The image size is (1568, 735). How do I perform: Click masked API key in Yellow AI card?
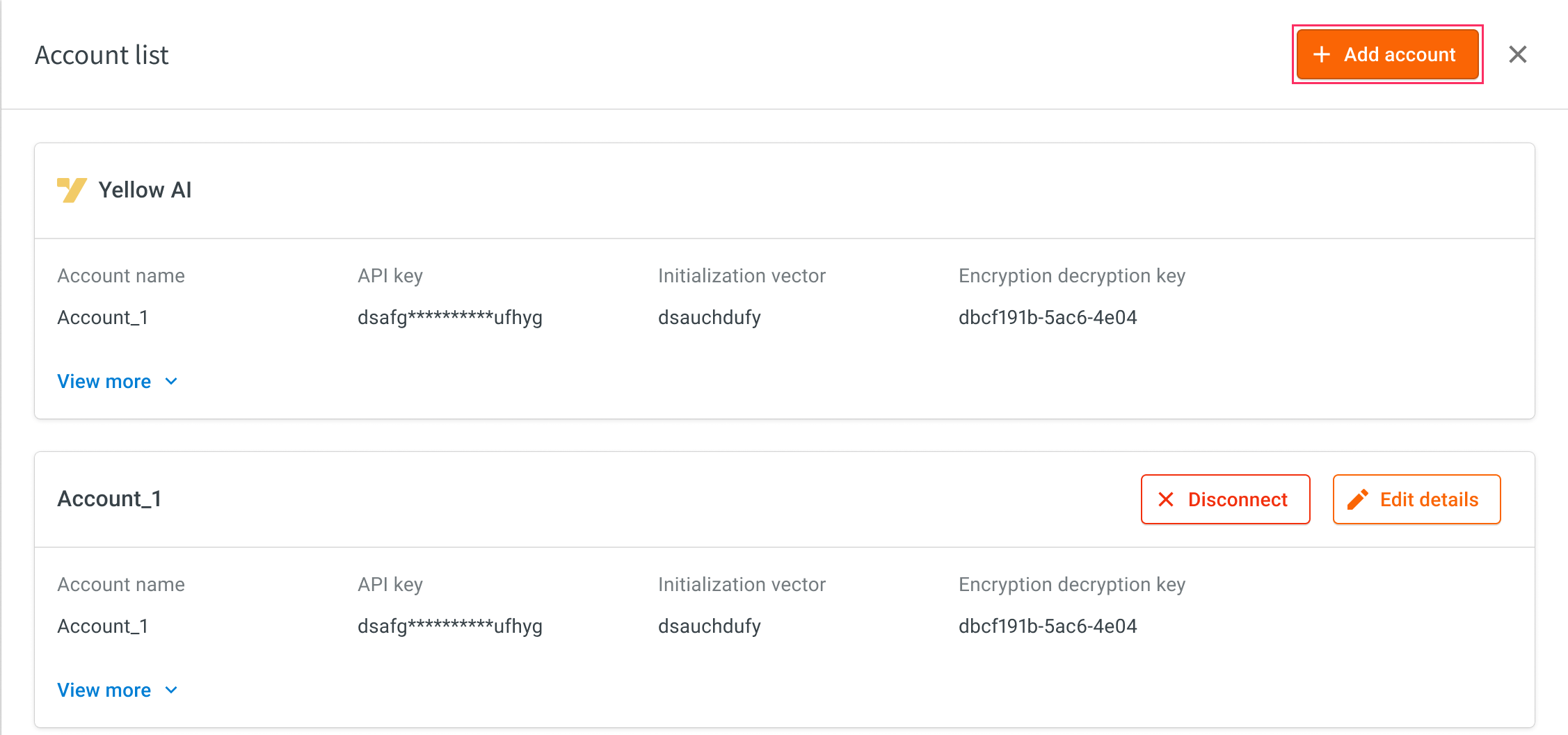pyautogui.click(x=450, y=318)
